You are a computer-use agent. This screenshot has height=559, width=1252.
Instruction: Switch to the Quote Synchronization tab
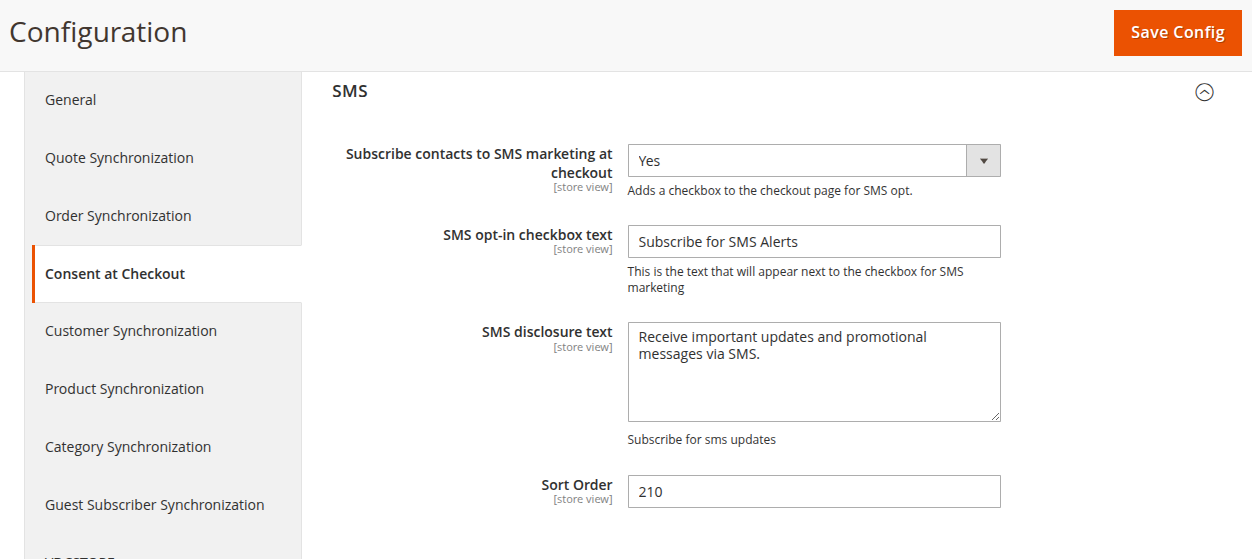point(119,158)
